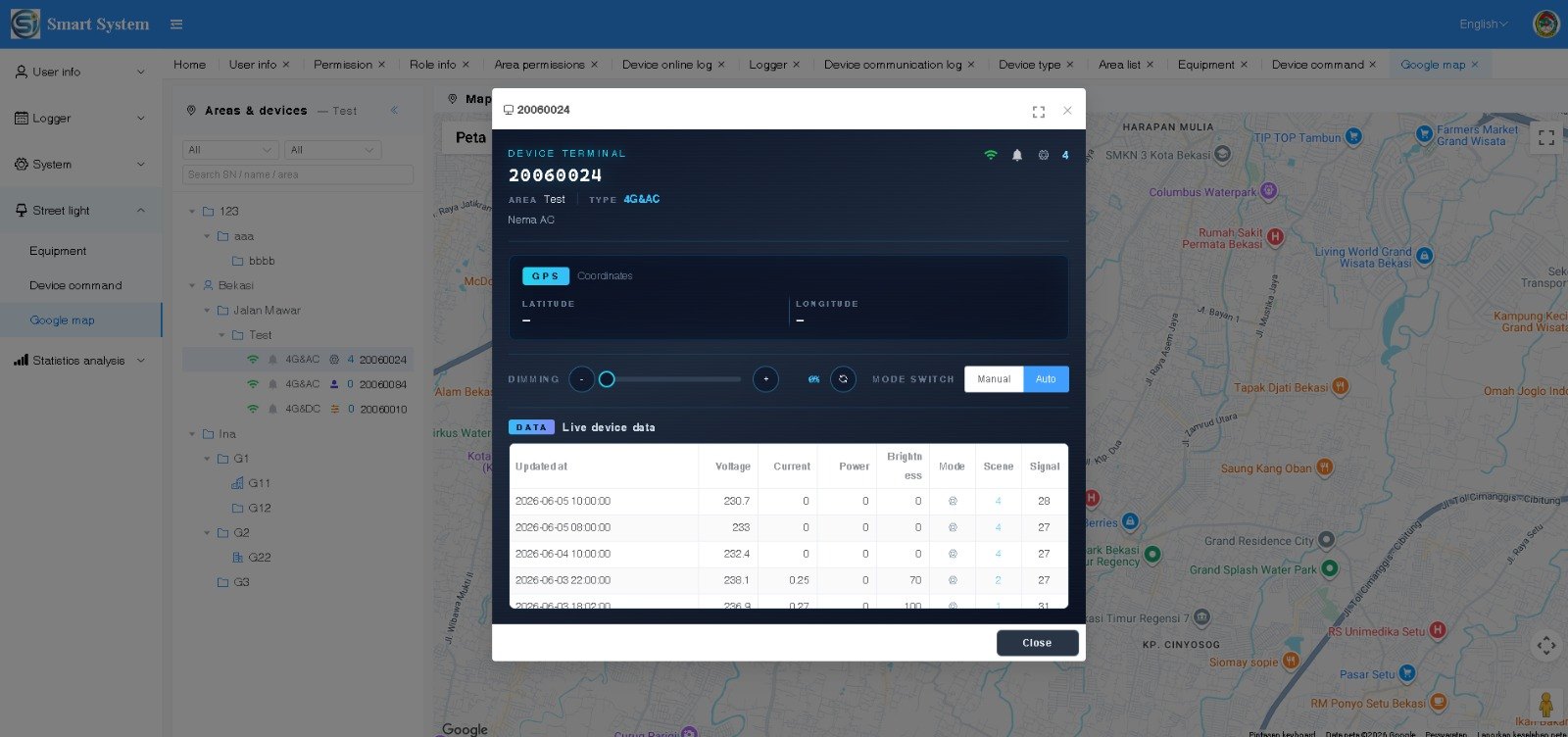The height and width of the screenshot is (737, 1568).
Task: Switch to Device type tab
Action: [1029, 65]
